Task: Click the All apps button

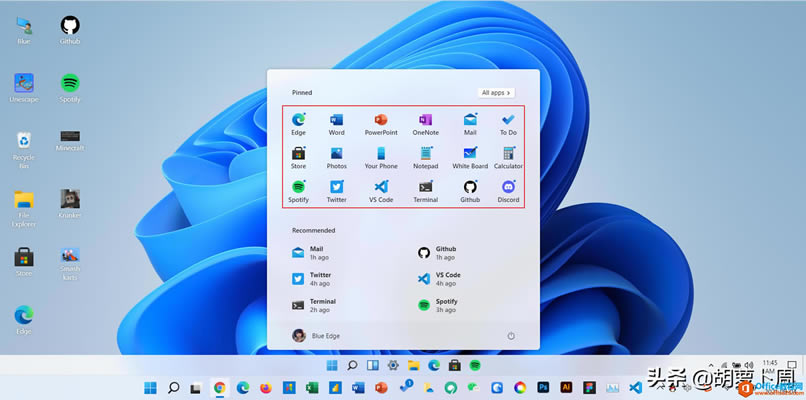Action: click(496, 93)
